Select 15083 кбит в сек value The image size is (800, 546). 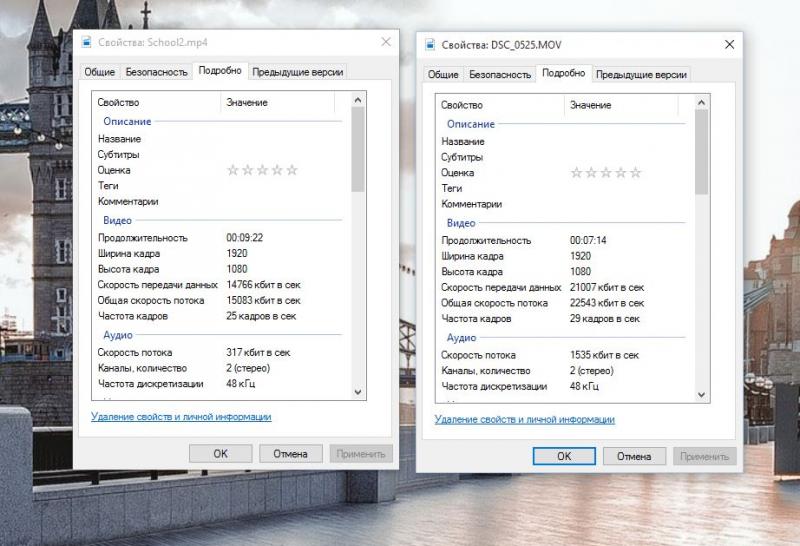click(263, 301)
